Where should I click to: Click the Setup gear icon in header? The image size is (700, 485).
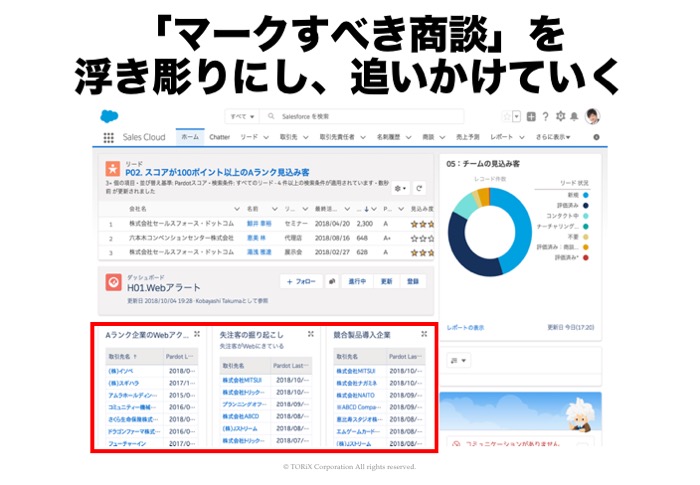click(559, 116)
